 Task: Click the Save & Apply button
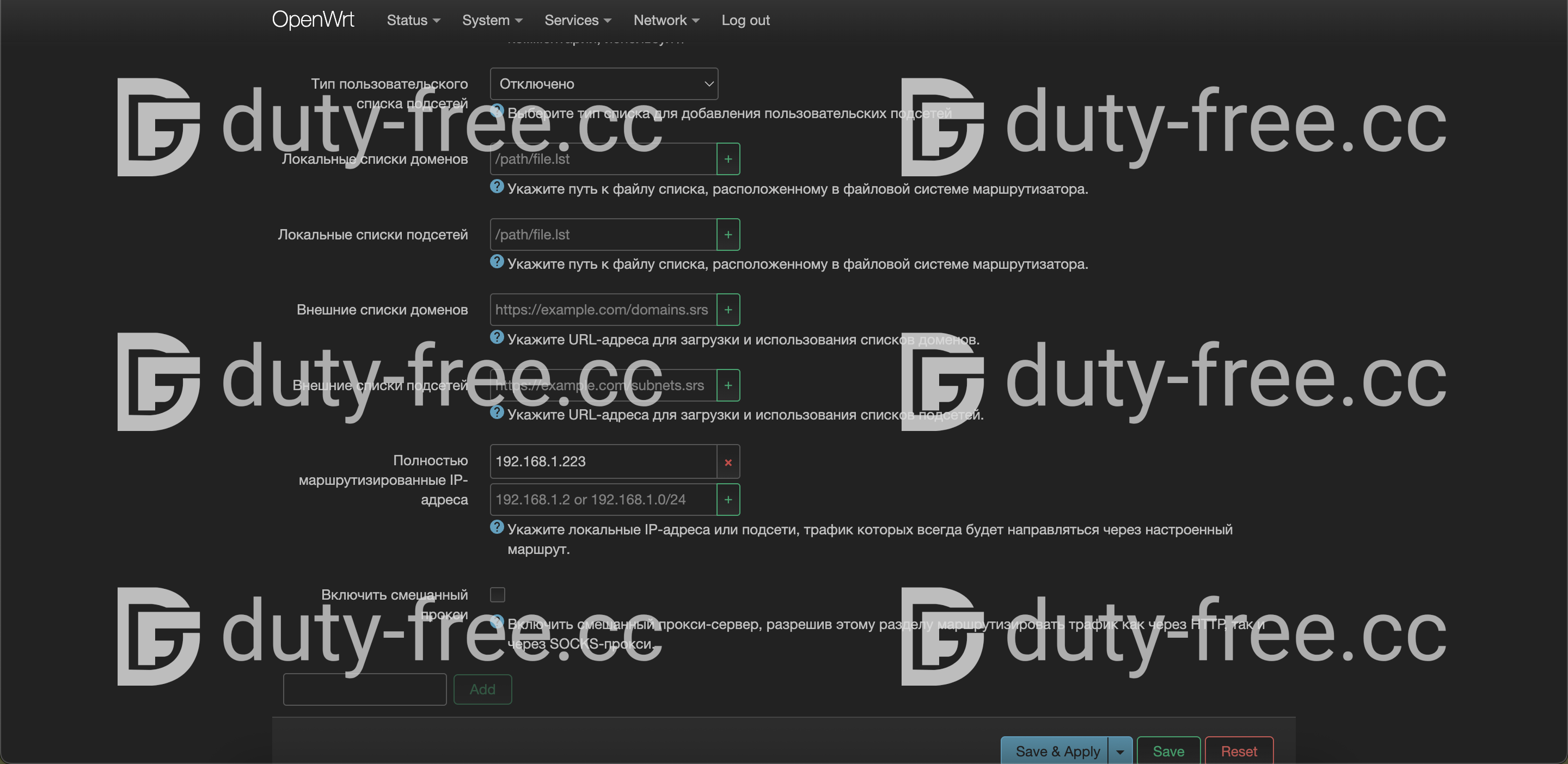click(1057, 752)
